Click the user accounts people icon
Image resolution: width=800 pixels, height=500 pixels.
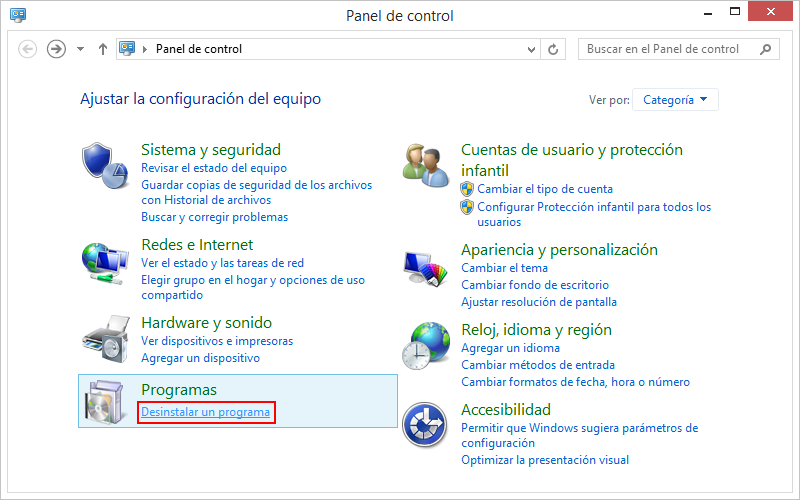[x=426, y=165]
